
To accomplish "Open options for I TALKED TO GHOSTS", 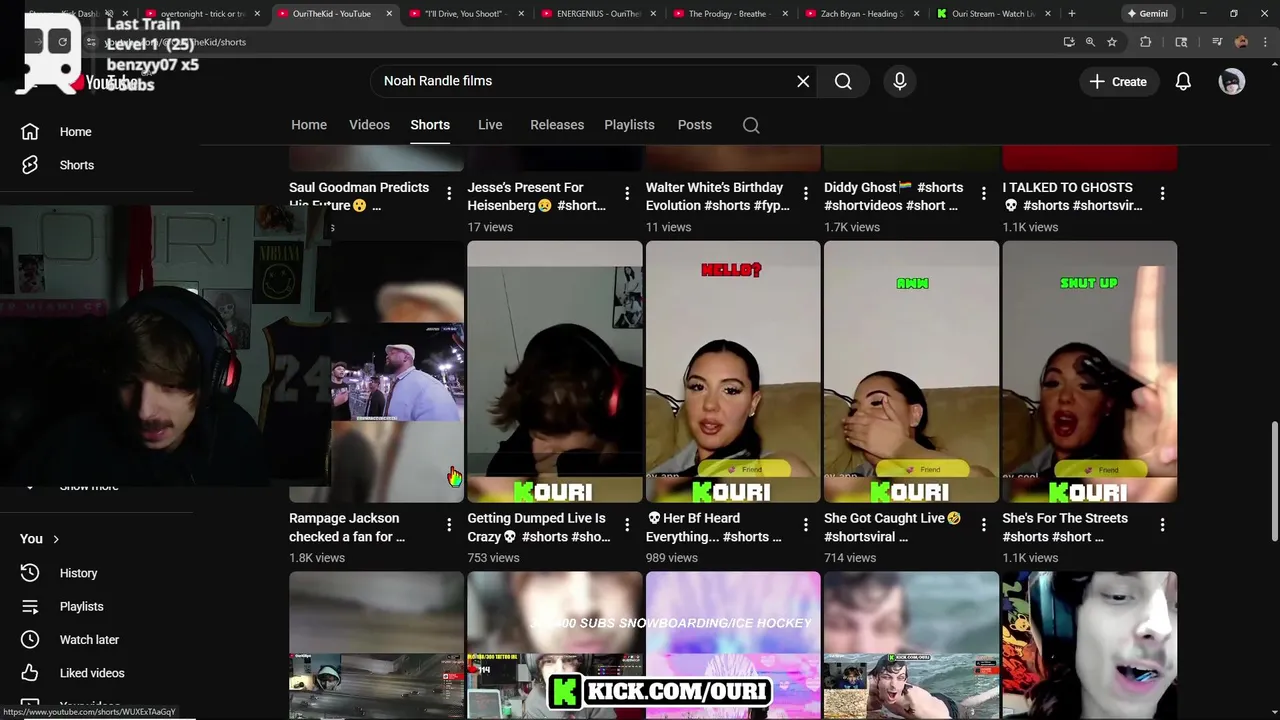I will tap(1162, 193).
